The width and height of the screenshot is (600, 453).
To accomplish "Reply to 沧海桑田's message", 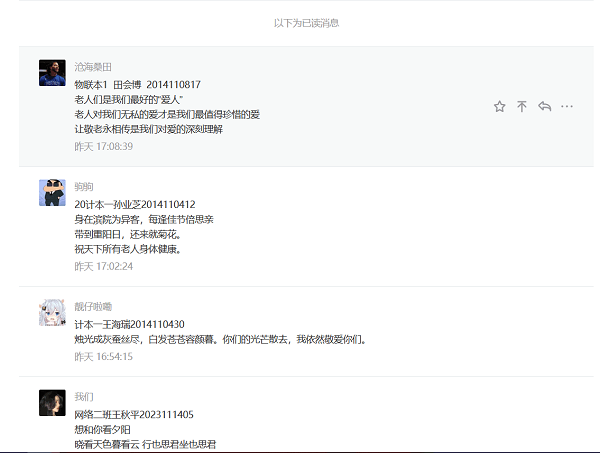I will (544, 107).
